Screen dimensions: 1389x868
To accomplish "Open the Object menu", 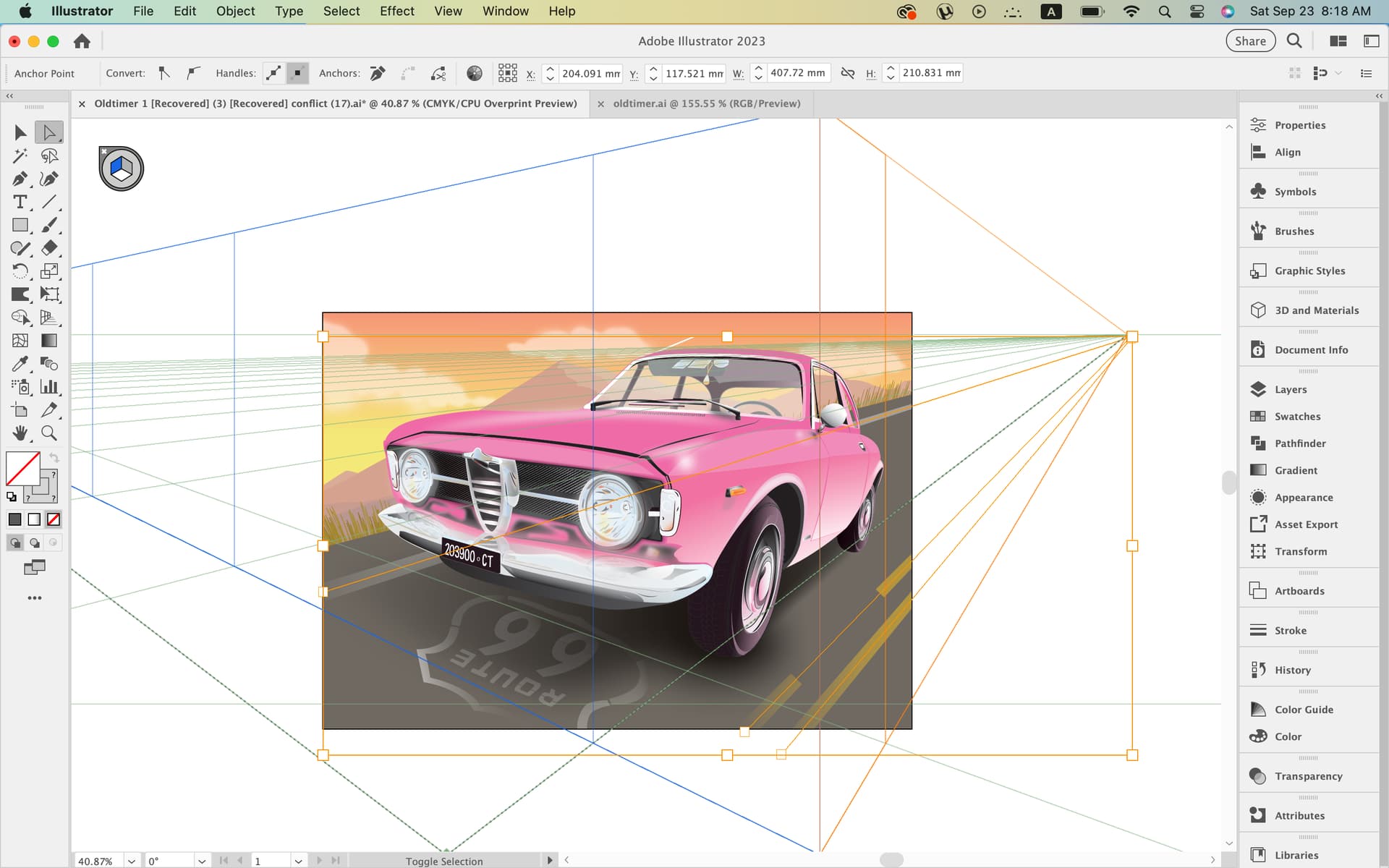I will pyautogui.click(x=235, y=11).
